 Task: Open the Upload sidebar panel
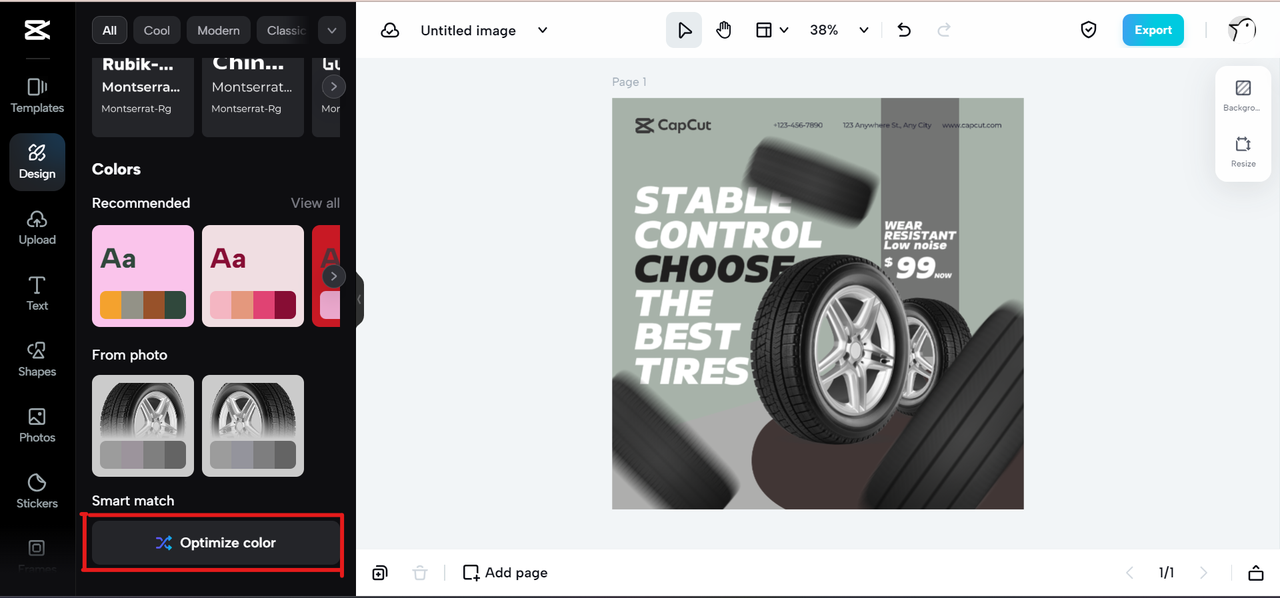(x=37, y=228)
